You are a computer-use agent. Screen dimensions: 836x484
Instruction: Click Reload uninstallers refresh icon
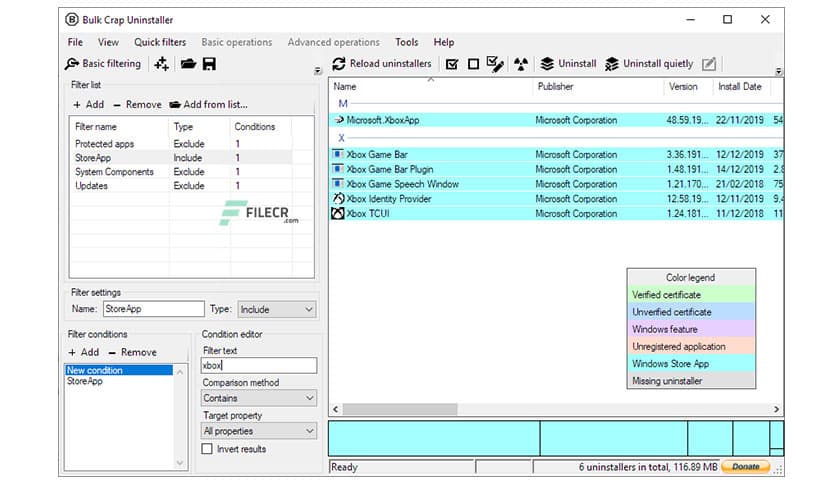(339, 64)
